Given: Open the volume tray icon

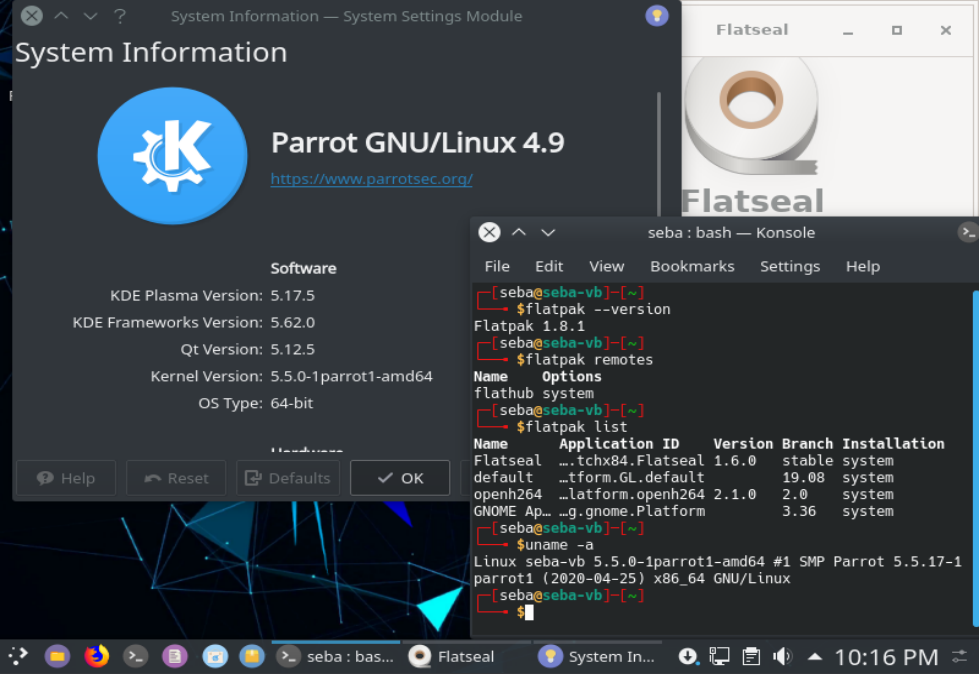Looking at the screenshot, I should coord(782,656).
